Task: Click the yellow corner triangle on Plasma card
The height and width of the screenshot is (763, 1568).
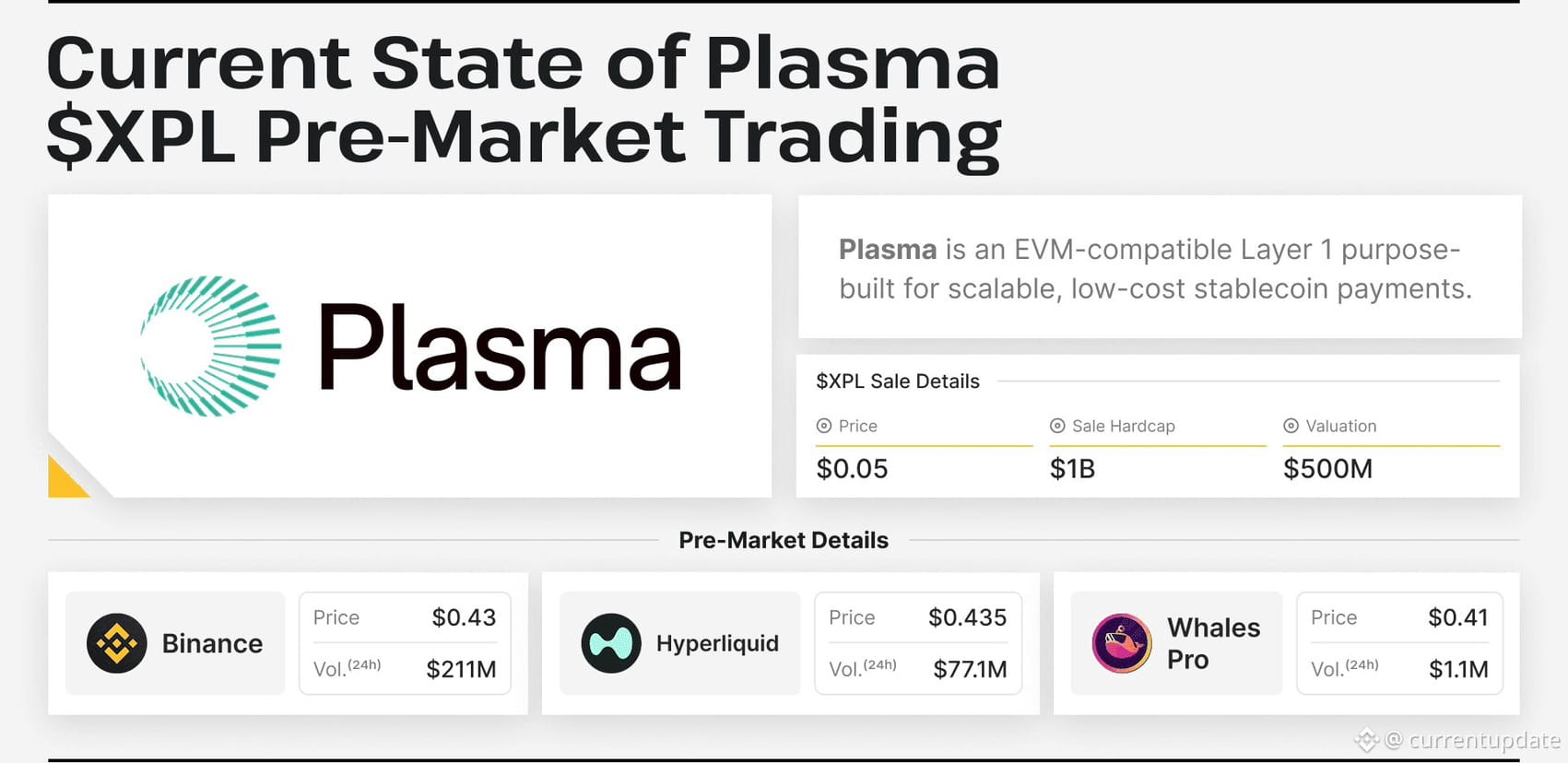Action: click(x=66, y=476)
